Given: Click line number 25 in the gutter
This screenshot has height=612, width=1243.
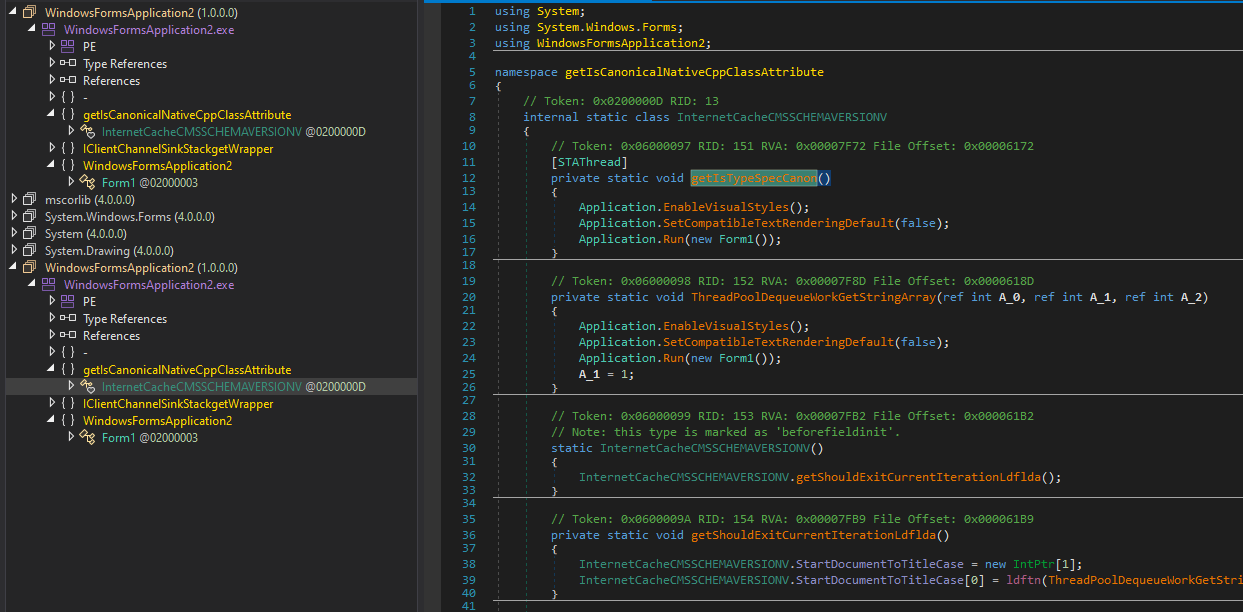Looking at the screenshot, I should pos(469,374).
